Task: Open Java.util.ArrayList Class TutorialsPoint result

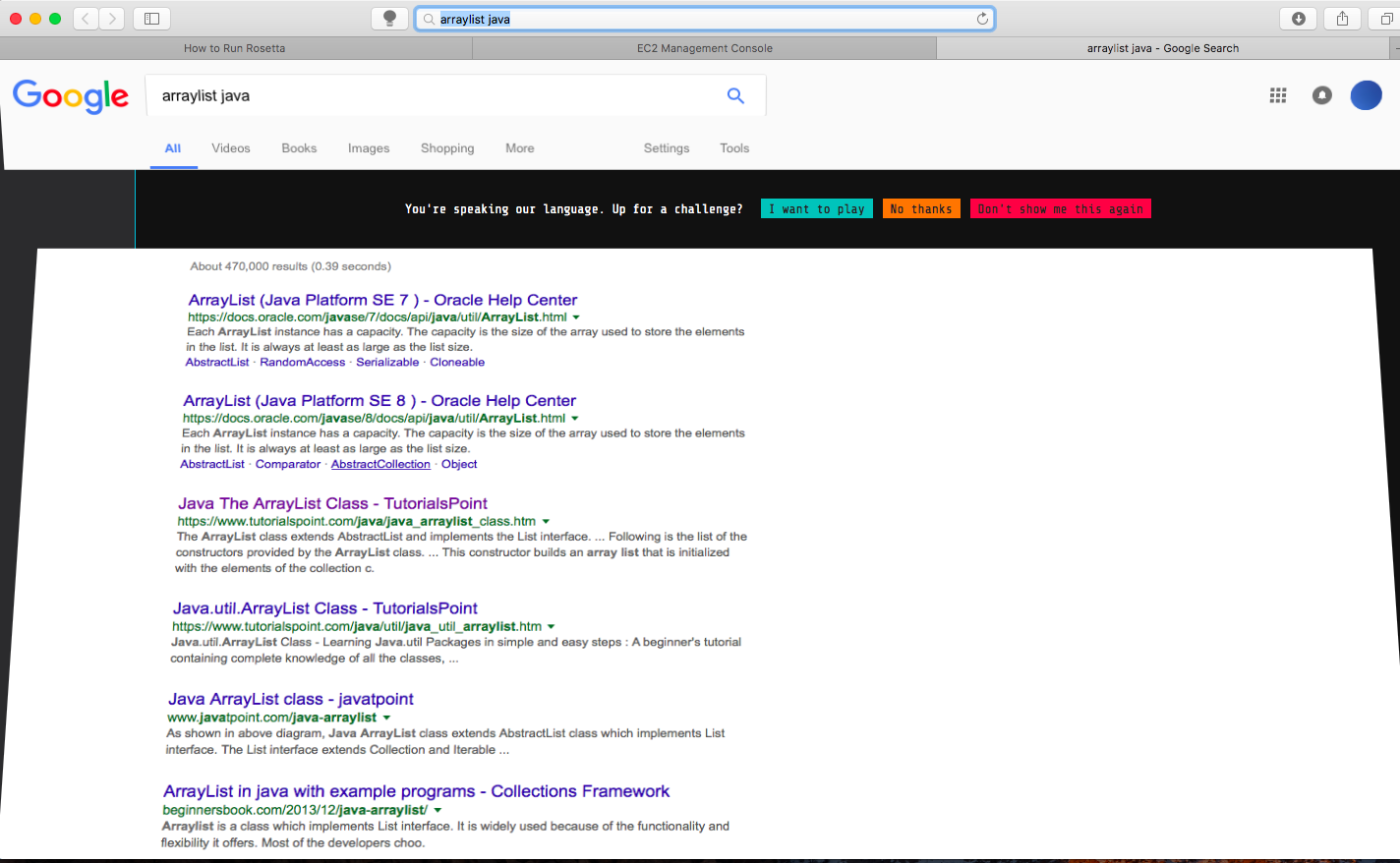Action: (x=325, y=608)
